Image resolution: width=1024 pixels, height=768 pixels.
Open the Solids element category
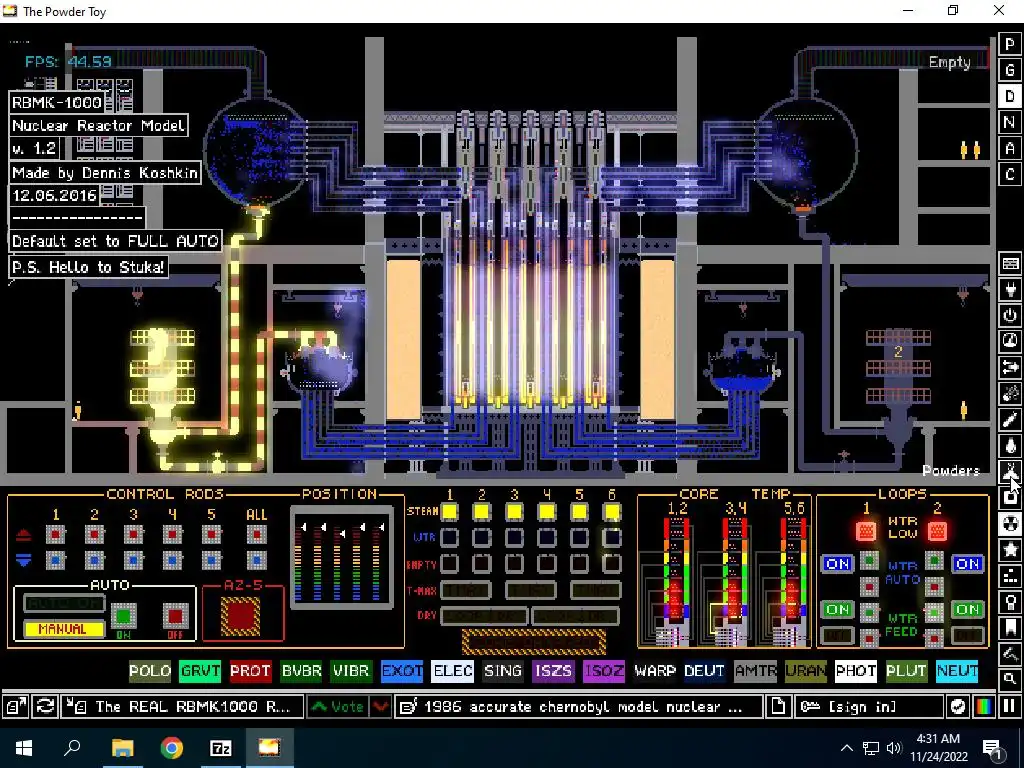pyautogui.click(x=1010, y=498)
